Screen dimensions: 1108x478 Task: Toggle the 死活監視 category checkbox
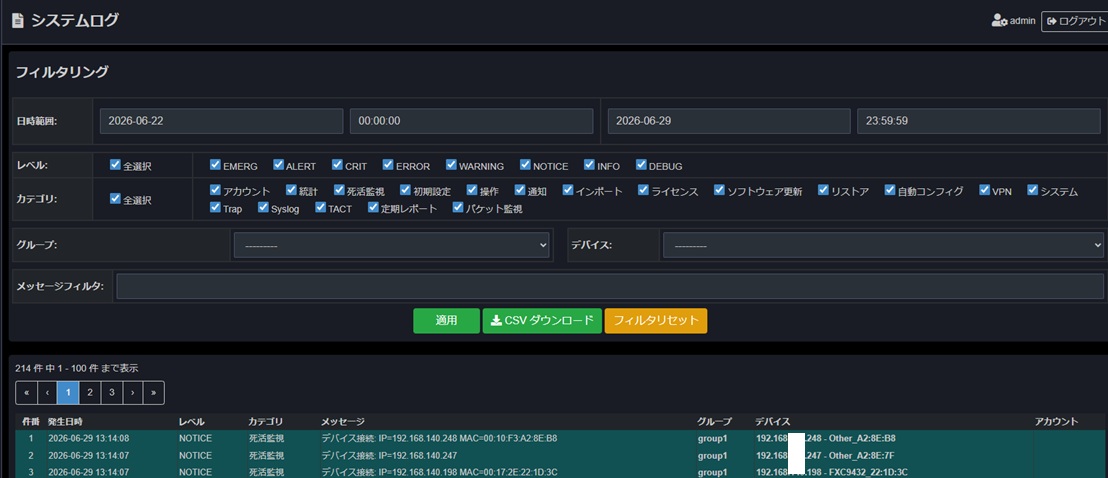(x=340, y=190)
